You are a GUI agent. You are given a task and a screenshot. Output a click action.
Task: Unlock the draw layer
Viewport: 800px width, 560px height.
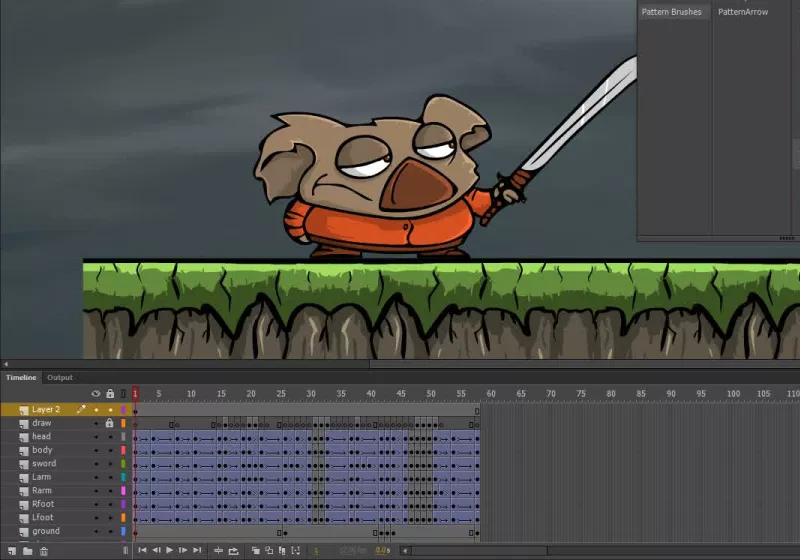(x=109, y=423)
